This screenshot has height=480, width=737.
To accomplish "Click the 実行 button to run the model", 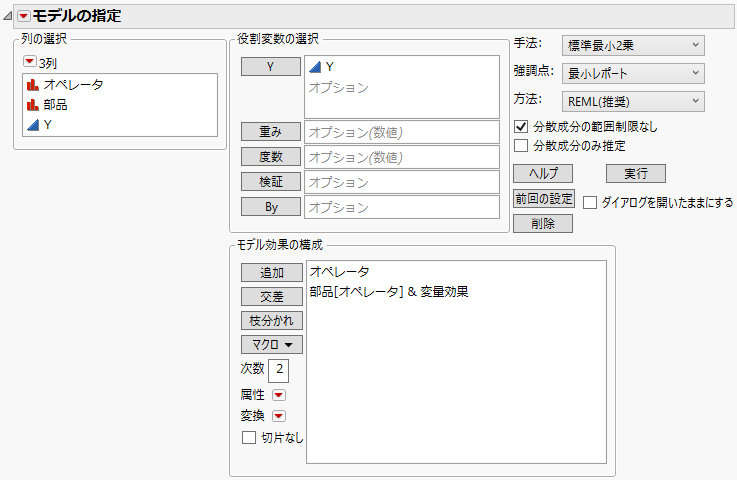I will 636,173.
